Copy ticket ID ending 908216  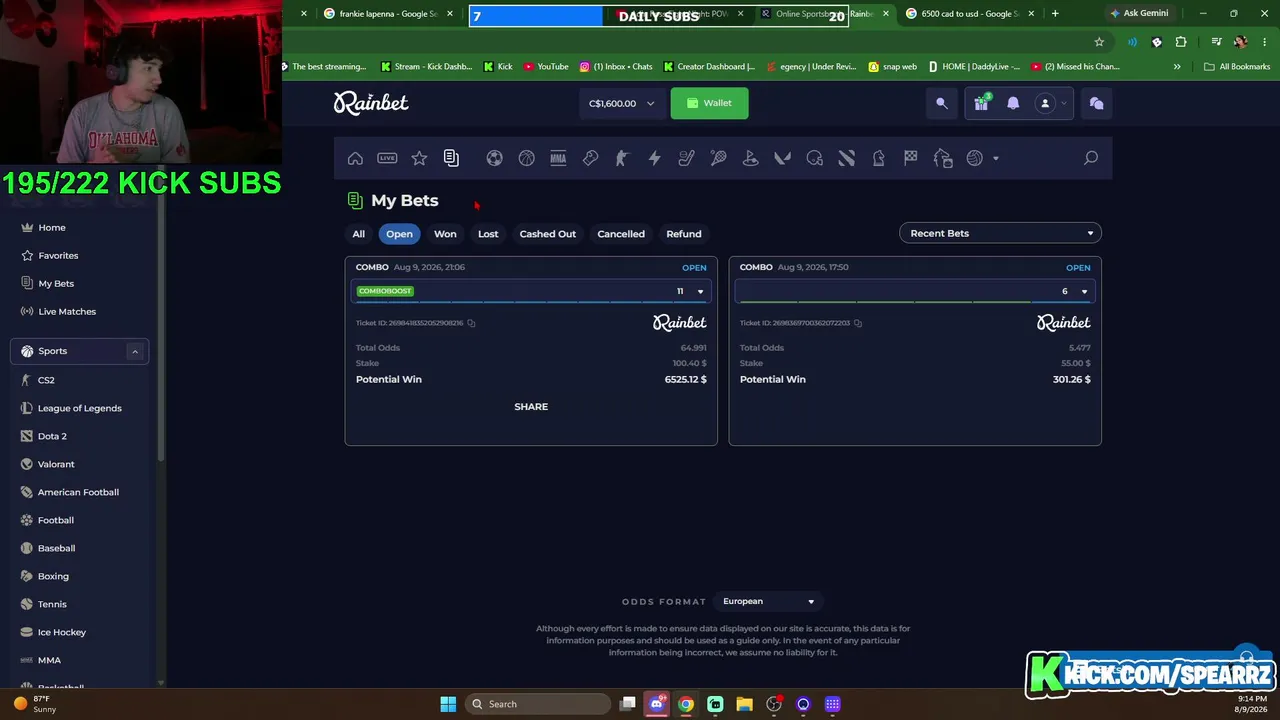tap(471, 323)
